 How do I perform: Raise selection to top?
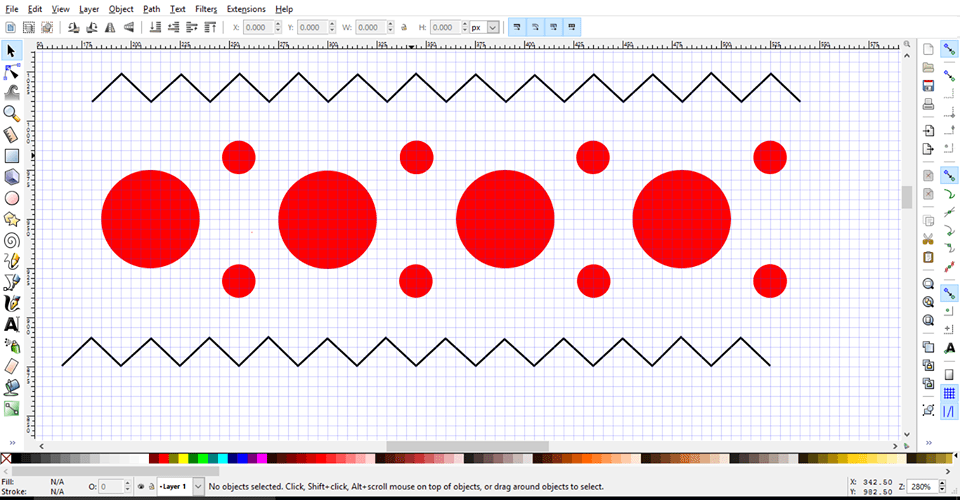[210, 27]
